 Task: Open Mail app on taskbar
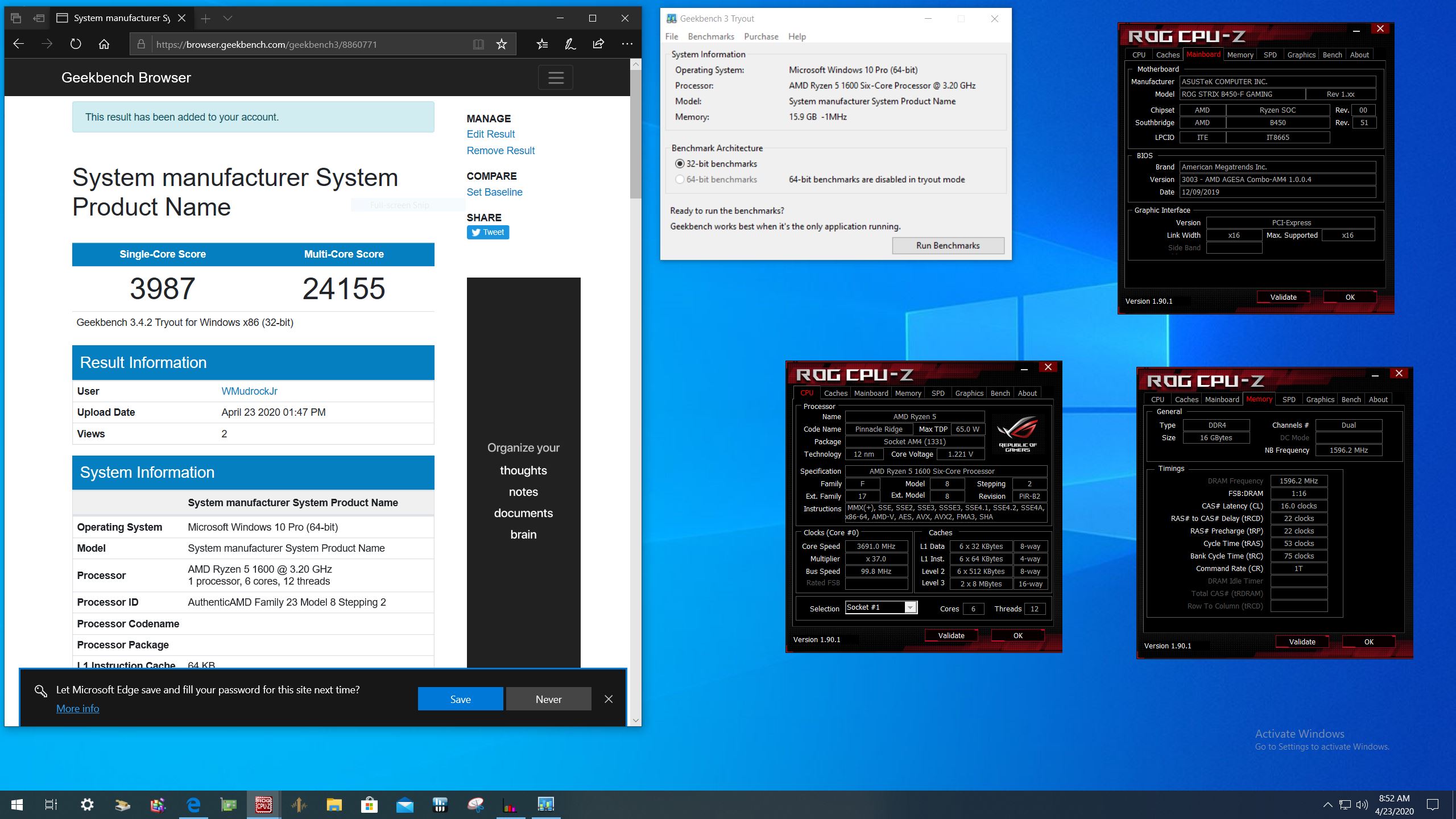(x=404, y=805)
